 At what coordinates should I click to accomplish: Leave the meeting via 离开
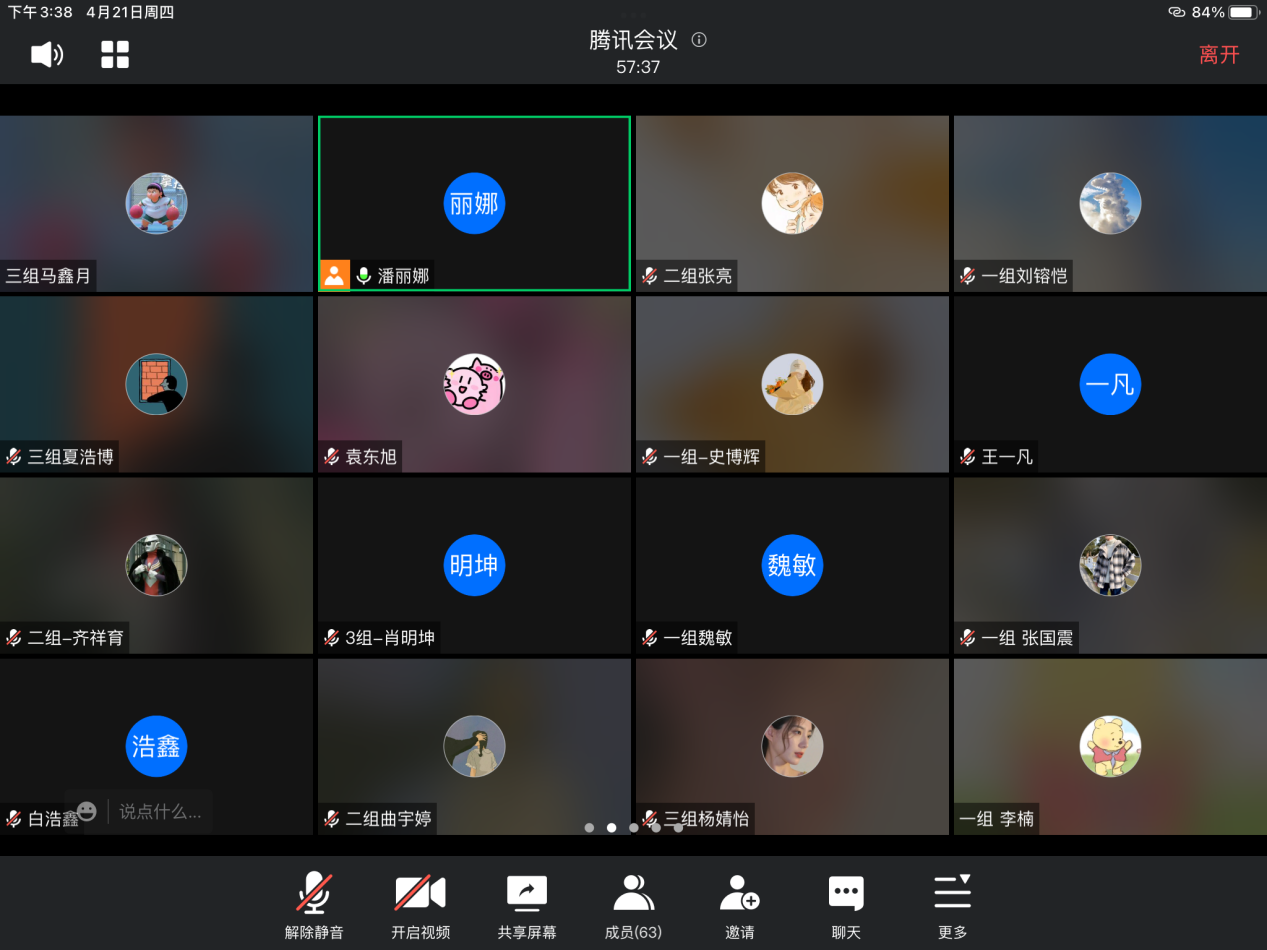(x=1219, y=55)
